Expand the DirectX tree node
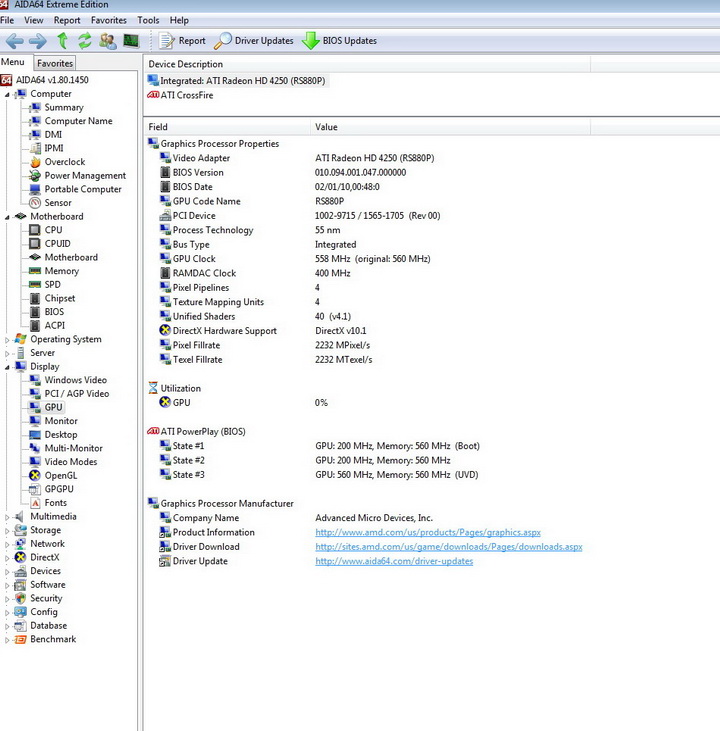This screenshot has height=731, width=720. pyautogui.click(x=7, y=558)
